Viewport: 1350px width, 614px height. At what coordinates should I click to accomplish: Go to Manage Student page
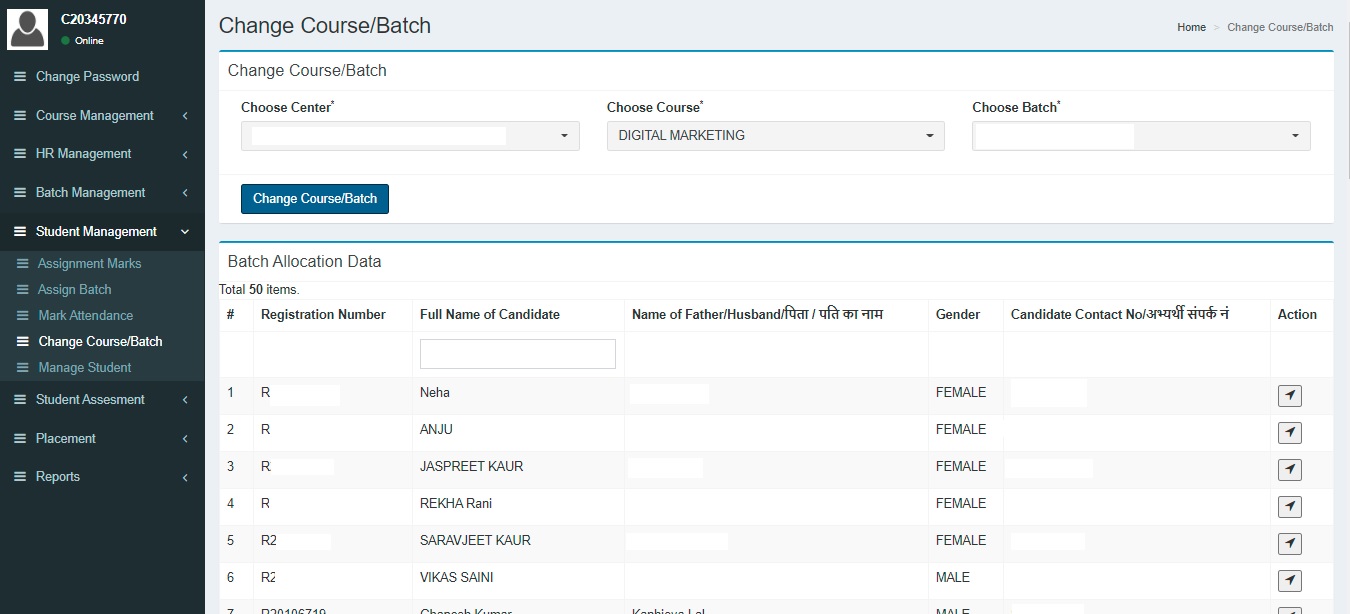(84, 368)
